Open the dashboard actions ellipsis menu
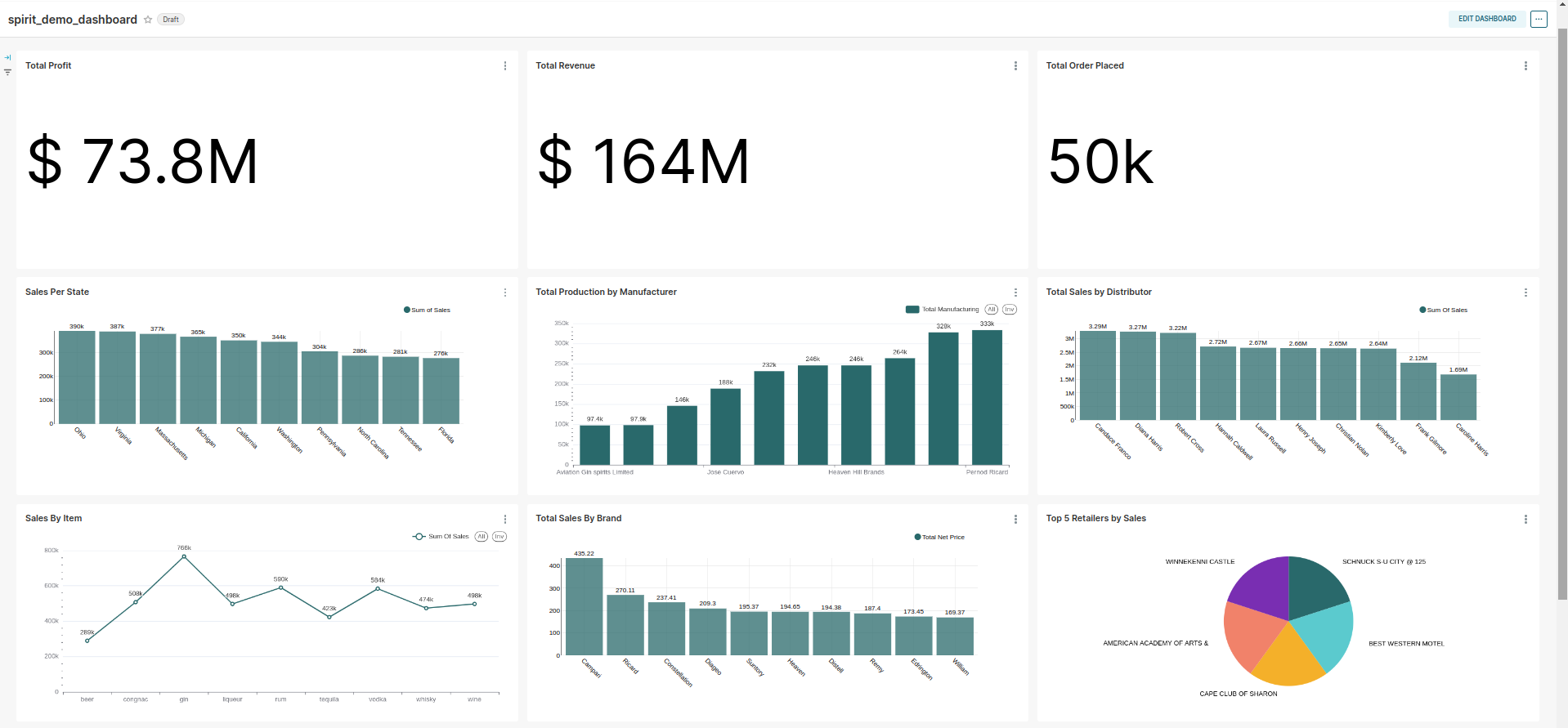The image size is (1568, 728). (x=1539, y=19)
